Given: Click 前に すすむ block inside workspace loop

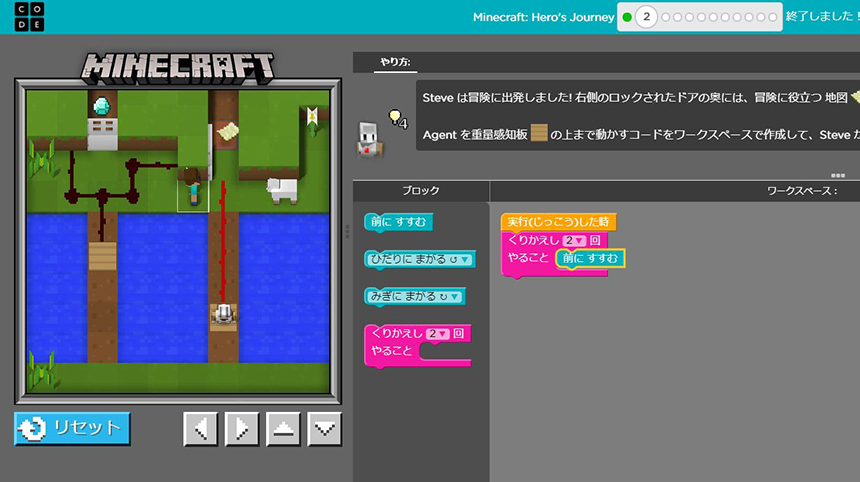Looking at the screenshot, I should pyautogui.click(x=590, y=258).
